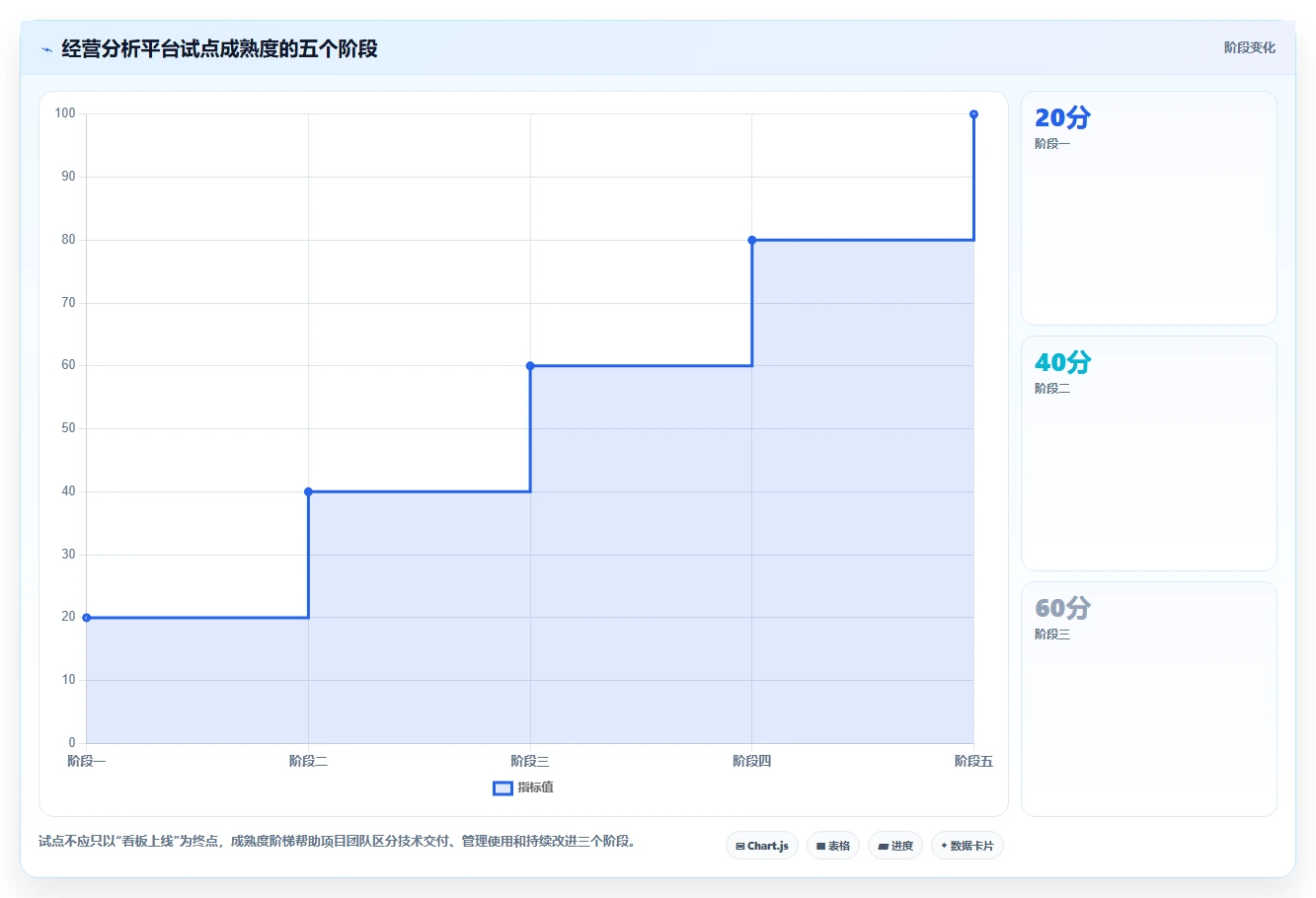Click the 数据卡片 tag button

click(968, 846)
